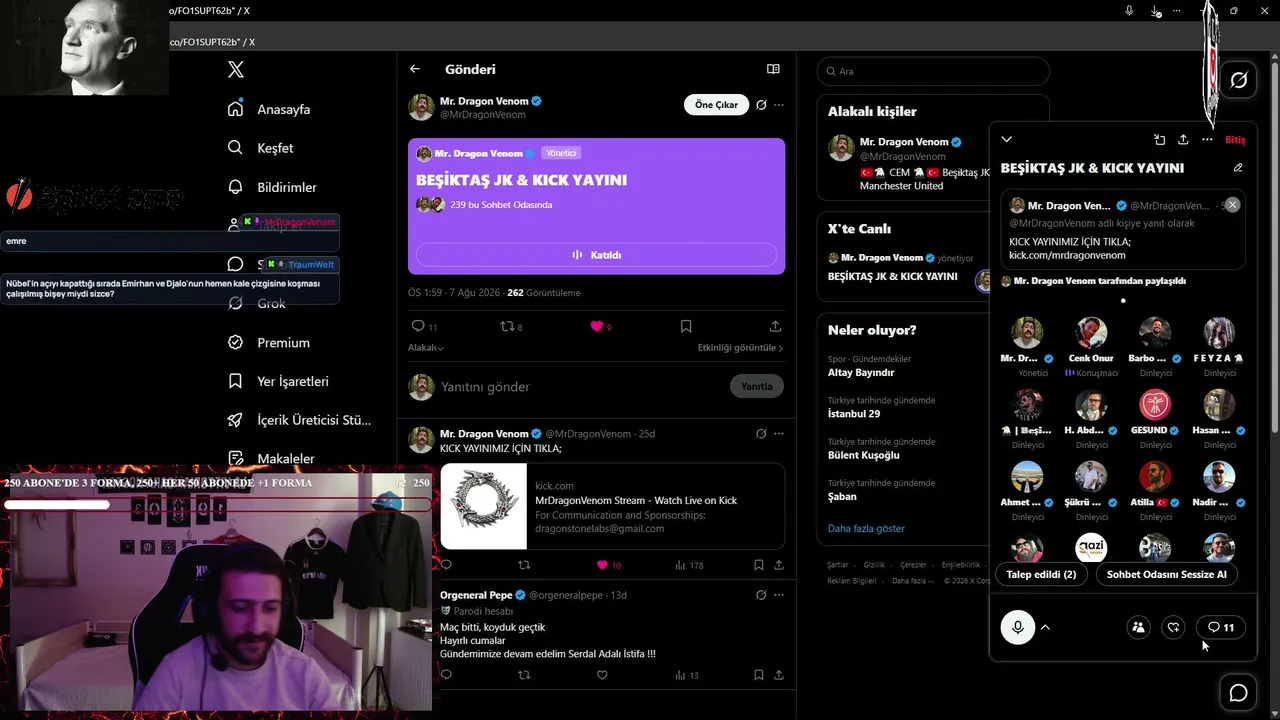Screen dimensions: 1280x720
Task: Like Orgeneral Pepe's post
Action: click(602, 675)
